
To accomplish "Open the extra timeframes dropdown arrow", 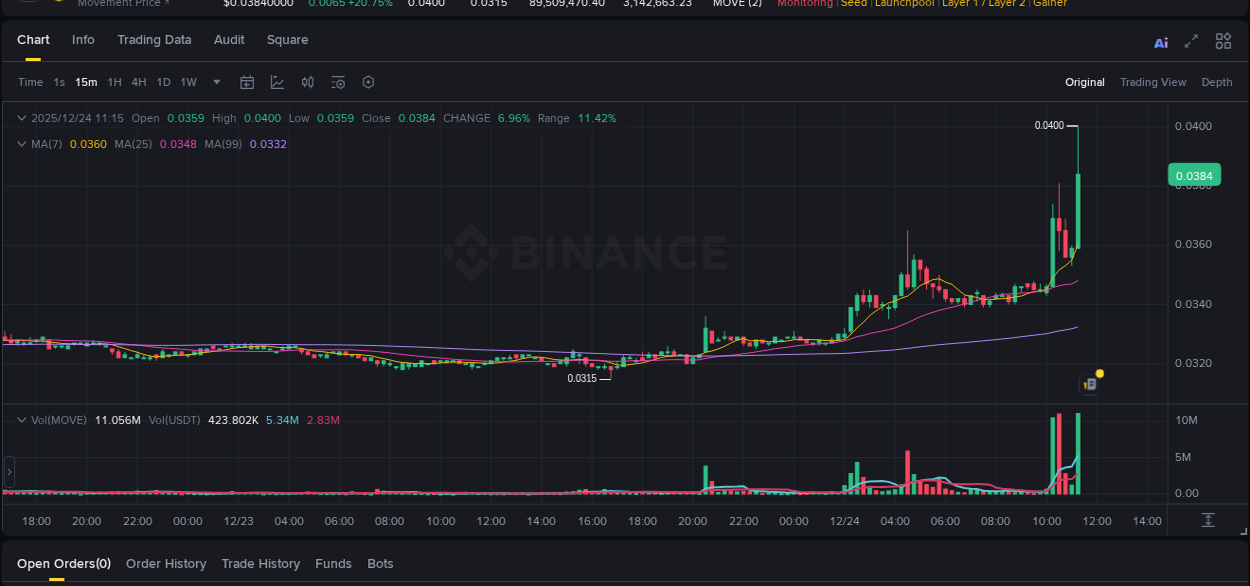I will click(216, 82).
